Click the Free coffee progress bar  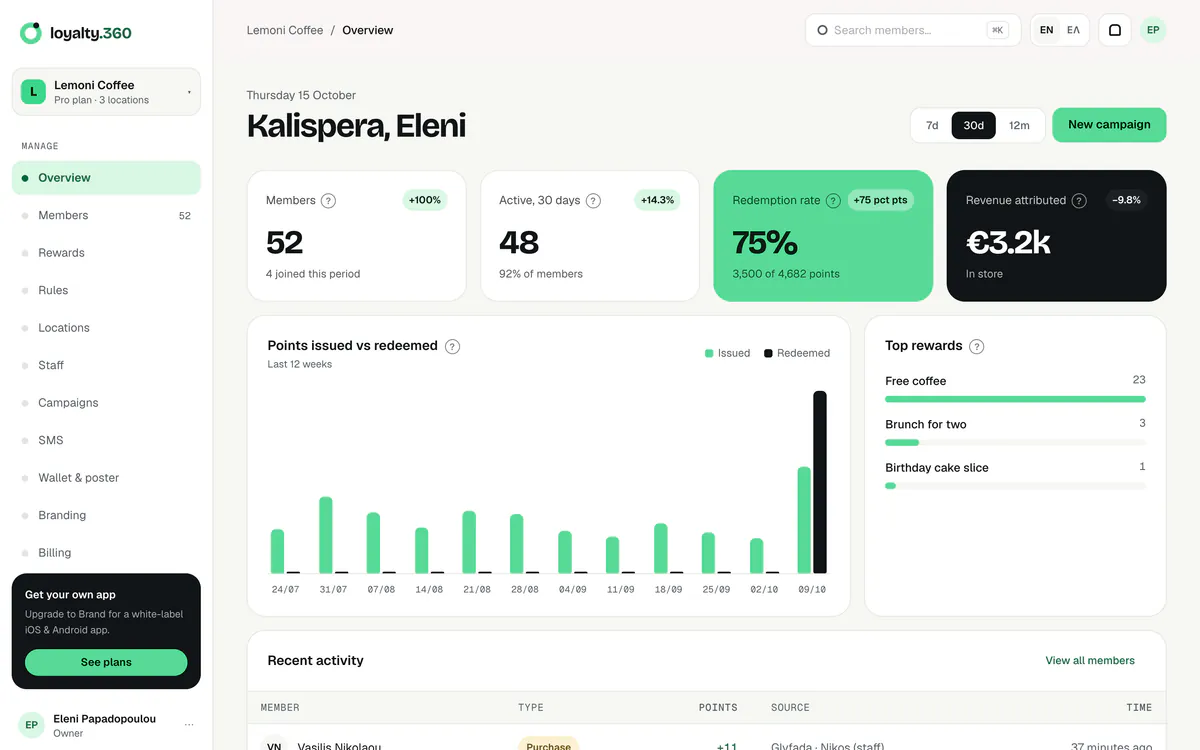tap(1015, 399)
